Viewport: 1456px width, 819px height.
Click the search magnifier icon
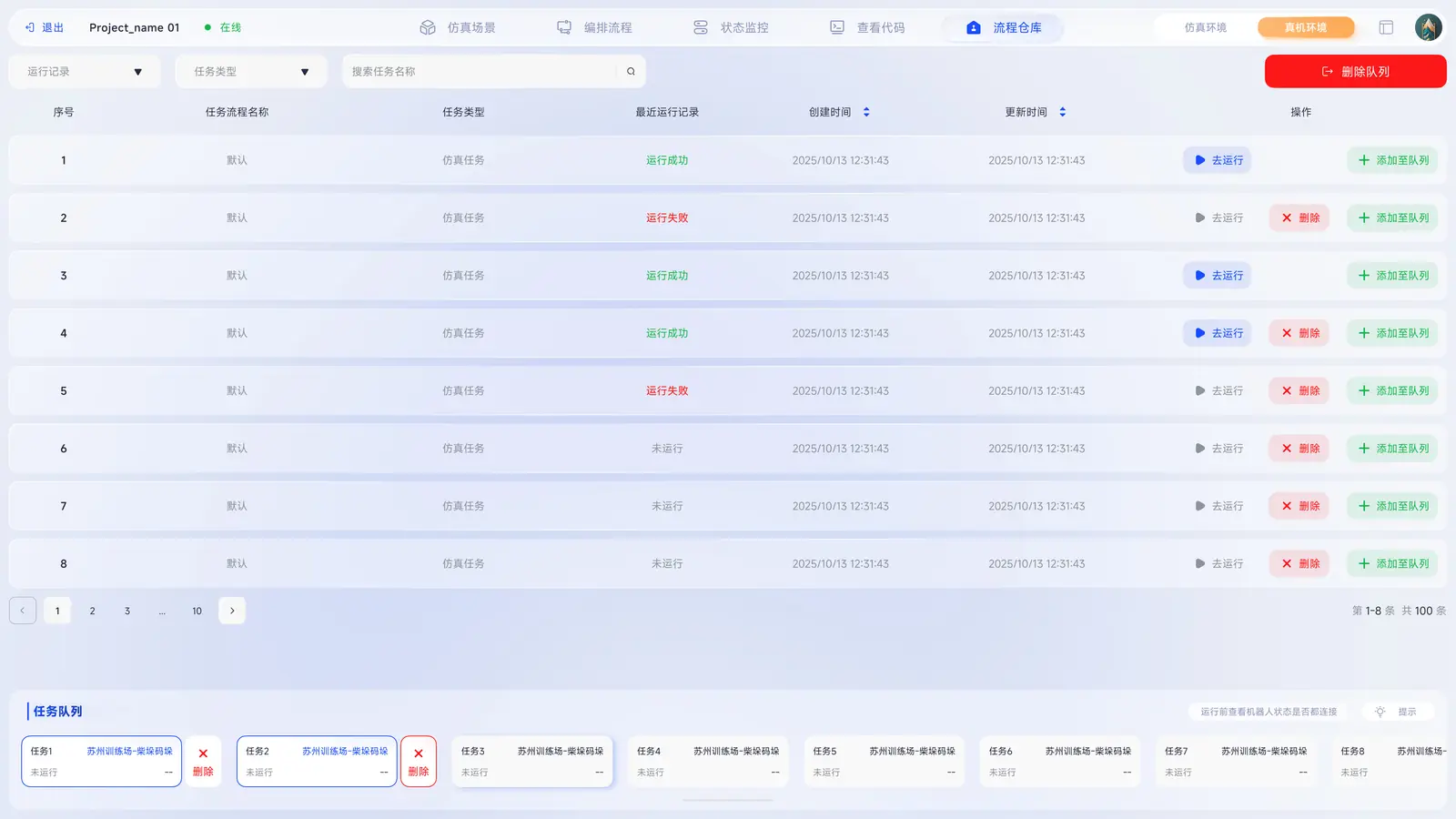tap(631, 71)
